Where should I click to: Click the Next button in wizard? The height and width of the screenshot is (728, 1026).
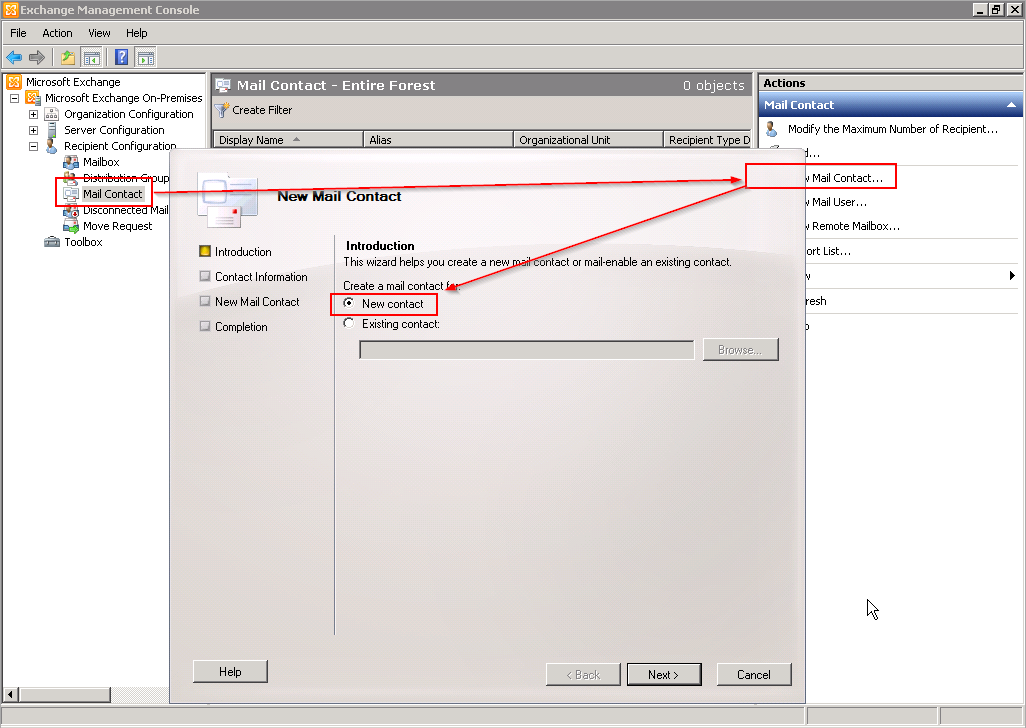coord(663,674)
